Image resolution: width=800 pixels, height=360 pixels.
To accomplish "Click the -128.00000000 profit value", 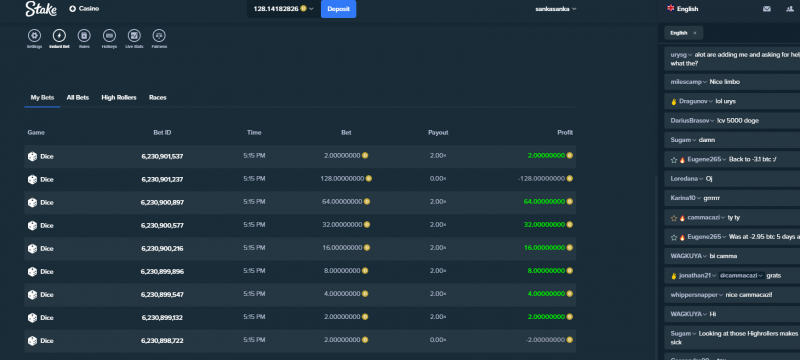I will 541,179.
